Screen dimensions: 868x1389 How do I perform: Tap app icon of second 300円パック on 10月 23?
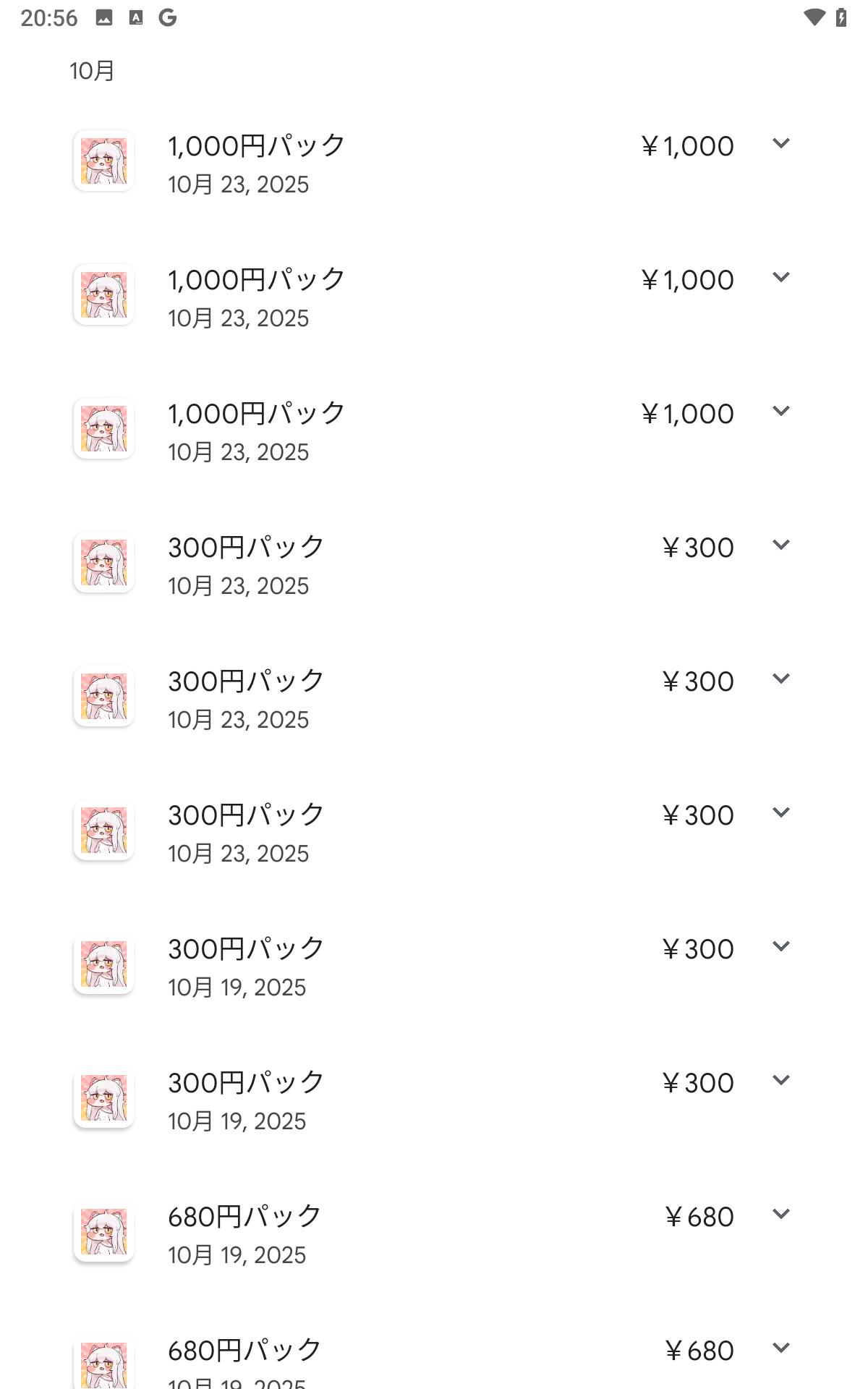[103, 696]
